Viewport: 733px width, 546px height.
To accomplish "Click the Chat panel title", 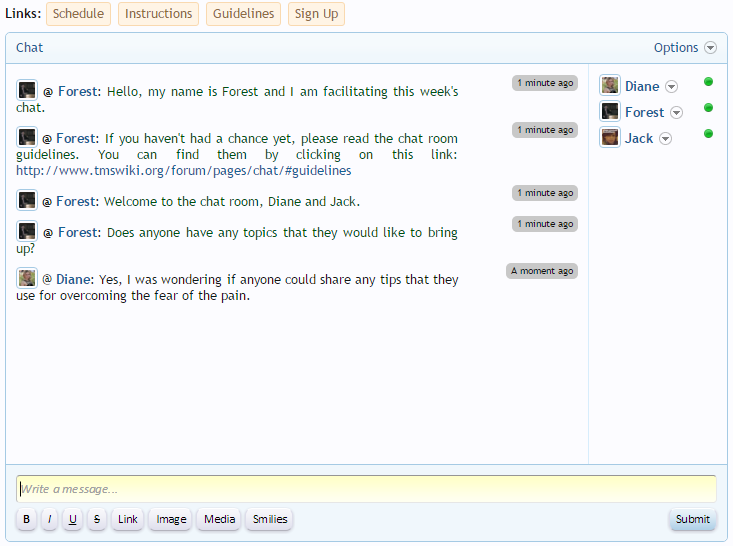I will (29, 48).
